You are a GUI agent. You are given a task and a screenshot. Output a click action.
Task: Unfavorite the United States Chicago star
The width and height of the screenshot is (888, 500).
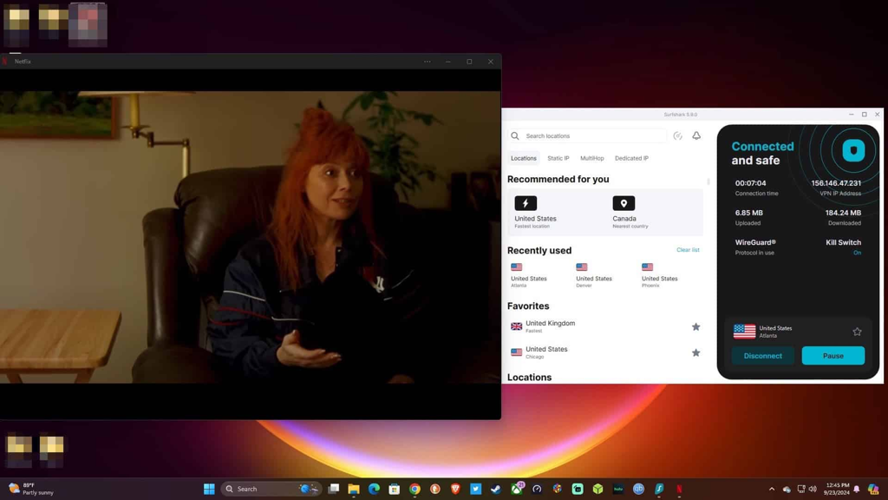[696, 353]
